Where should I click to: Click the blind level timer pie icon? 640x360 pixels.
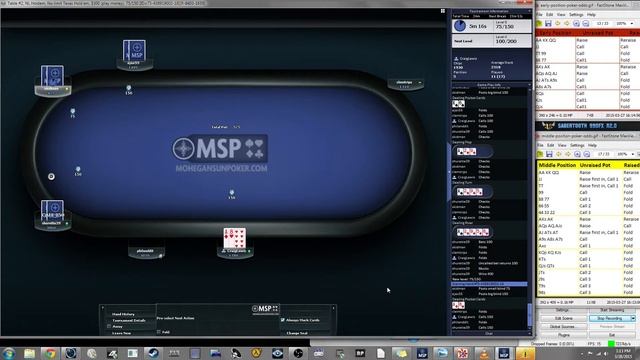[x=460, y=26]
